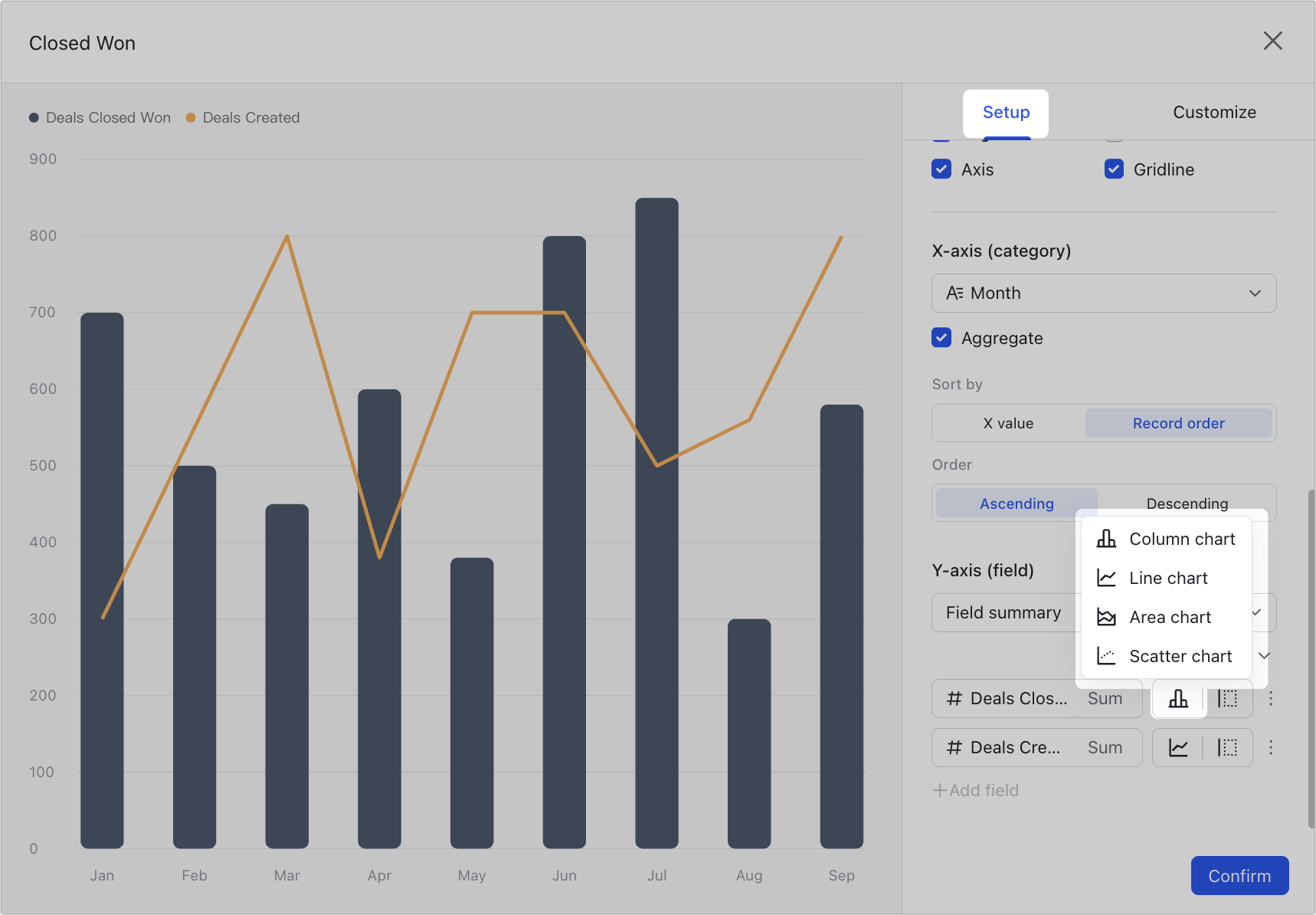Click Add field below the Y-axis fields
The height and width of the screenshot is (915, 1316).
point(975,789)
